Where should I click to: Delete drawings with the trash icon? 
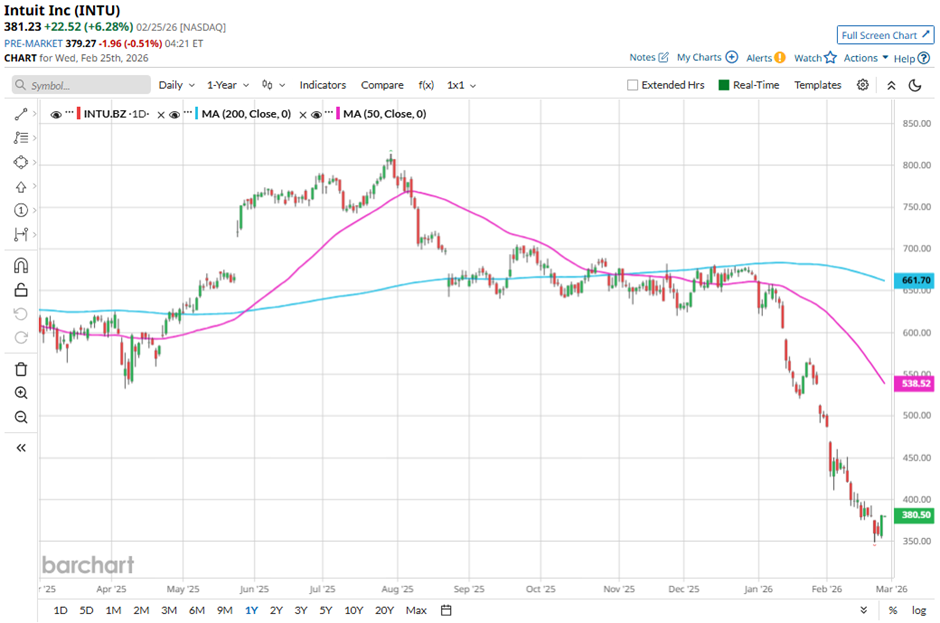(x=21, y=369)
